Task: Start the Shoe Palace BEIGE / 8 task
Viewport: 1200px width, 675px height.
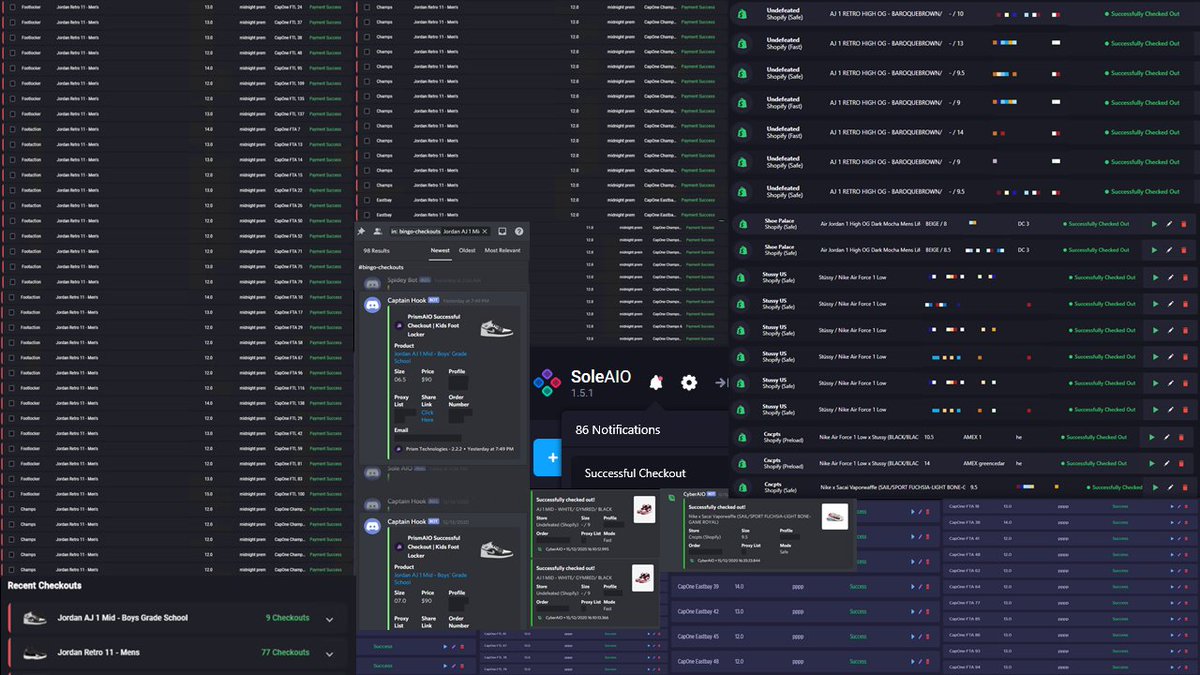Action: pos(1154,224)
